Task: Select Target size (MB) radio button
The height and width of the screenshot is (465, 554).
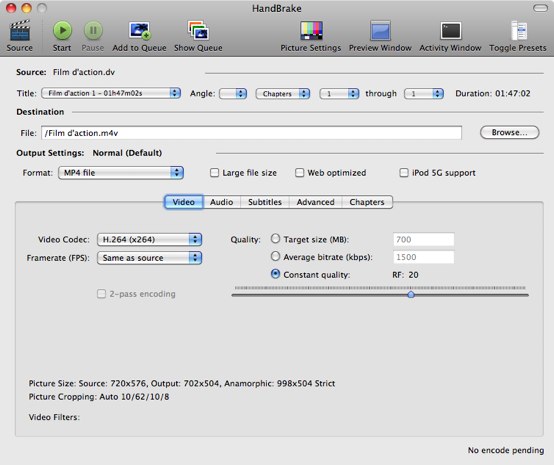Action: [275, 239]
